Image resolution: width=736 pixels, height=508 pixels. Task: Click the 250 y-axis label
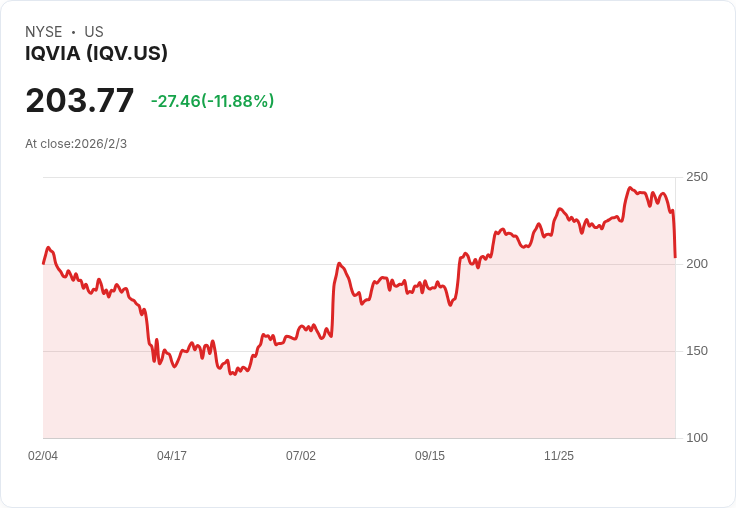pyautogui.click(x=697, y=177)
